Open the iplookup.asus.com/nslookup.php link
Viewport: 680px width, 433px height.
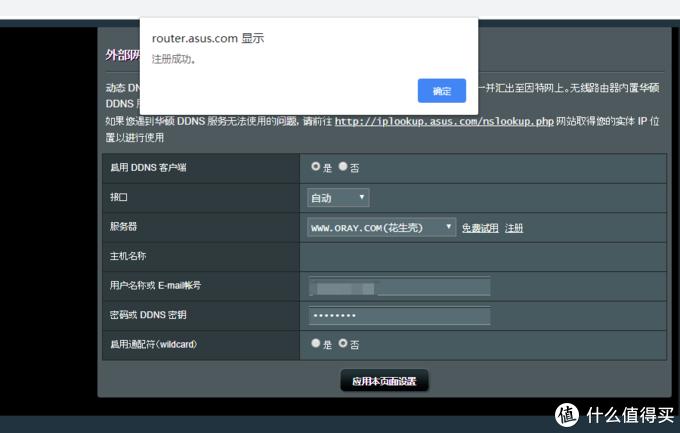[444, 121]
